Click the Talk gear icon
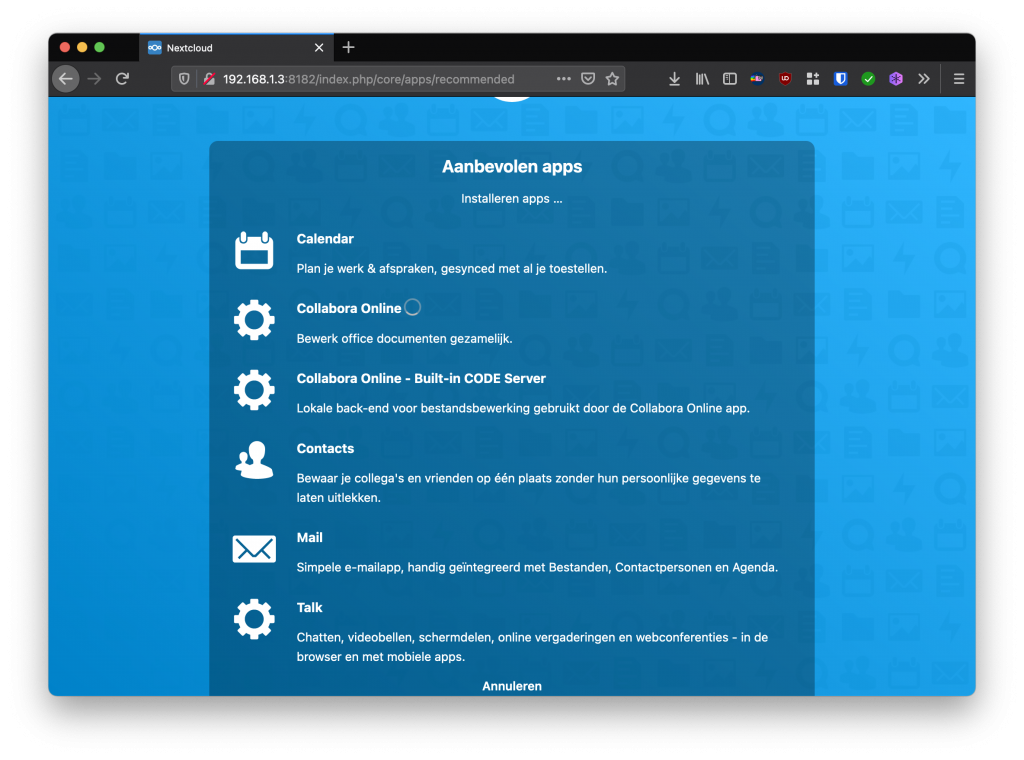This screenshot has height=760, width=1024. point(254,619)
